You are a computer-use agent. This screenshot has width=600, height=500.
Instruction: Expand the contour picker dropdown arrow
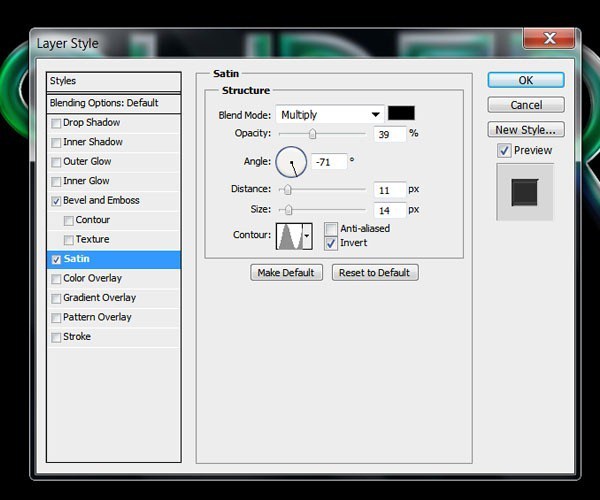(x=307, y=236)
